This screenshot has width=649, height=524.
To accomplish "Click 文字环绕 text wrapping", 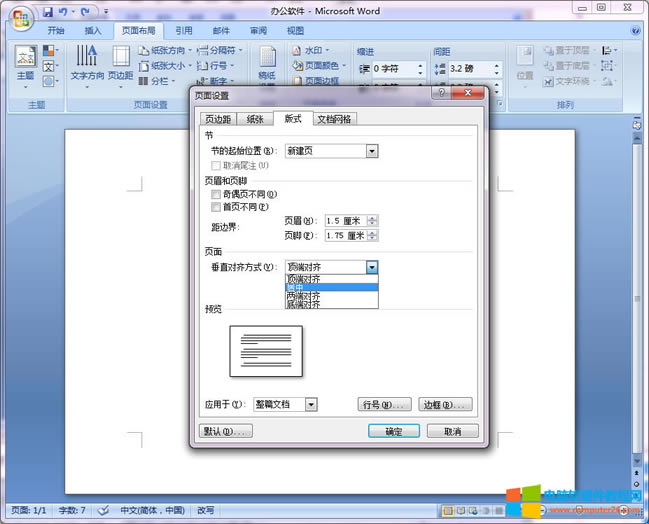I will [x=569, y=81].
